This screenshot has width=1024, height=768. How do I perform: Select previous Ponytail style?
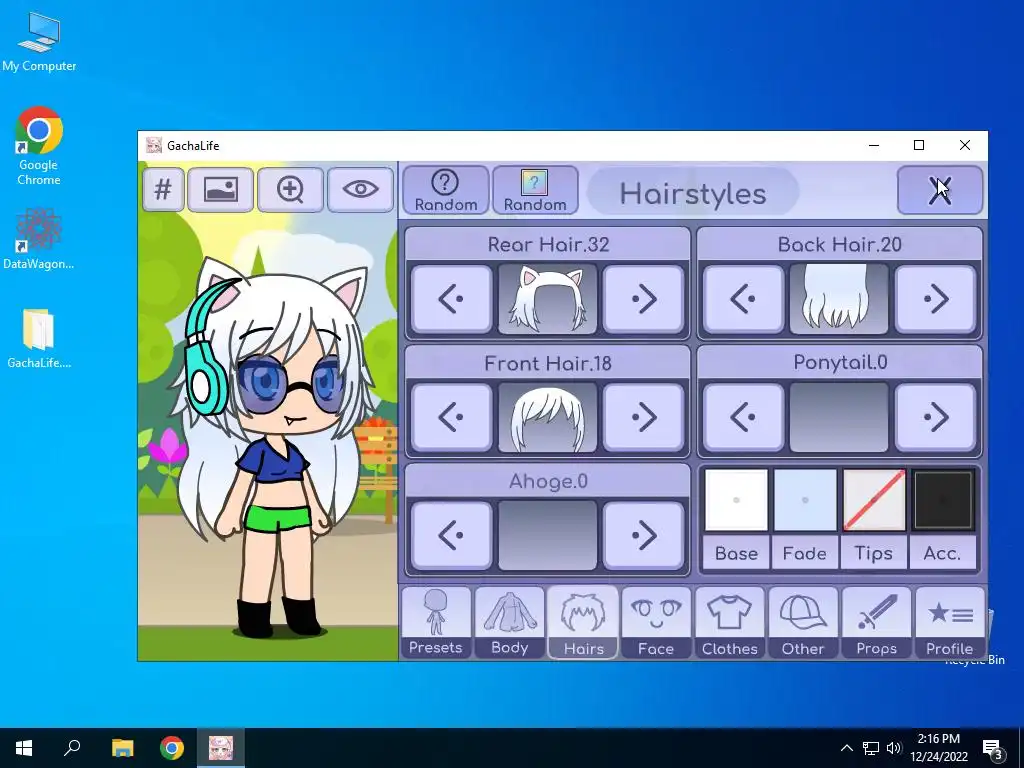[x=743, y=417]
